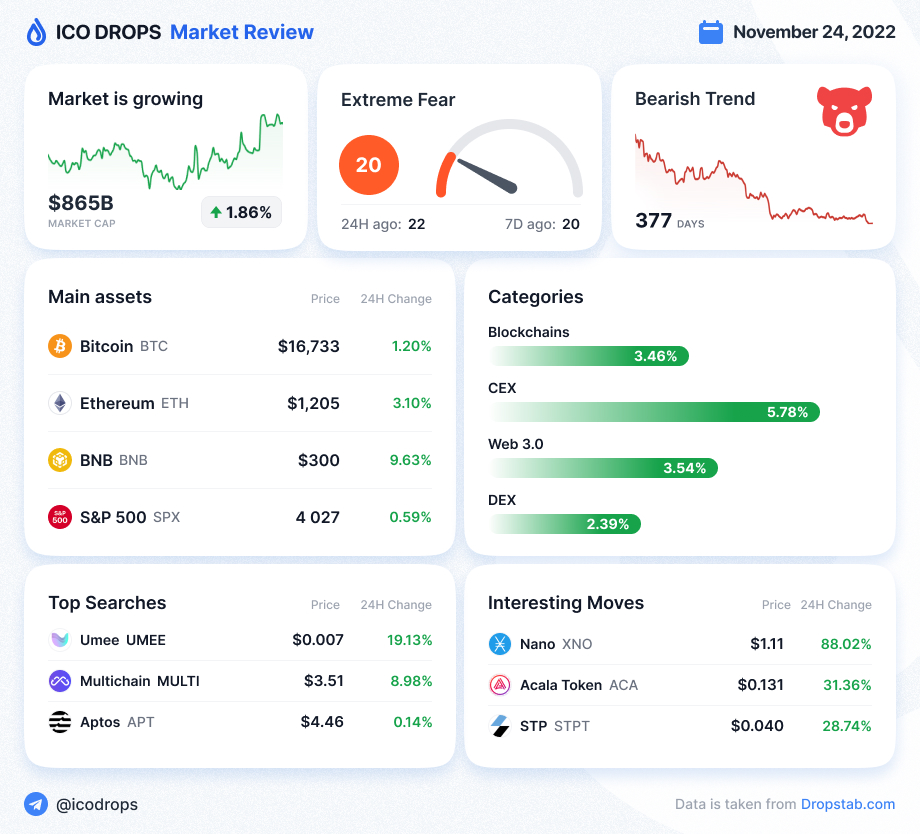
Task: Click the $865B market cap value
Action: pos(81,202)
